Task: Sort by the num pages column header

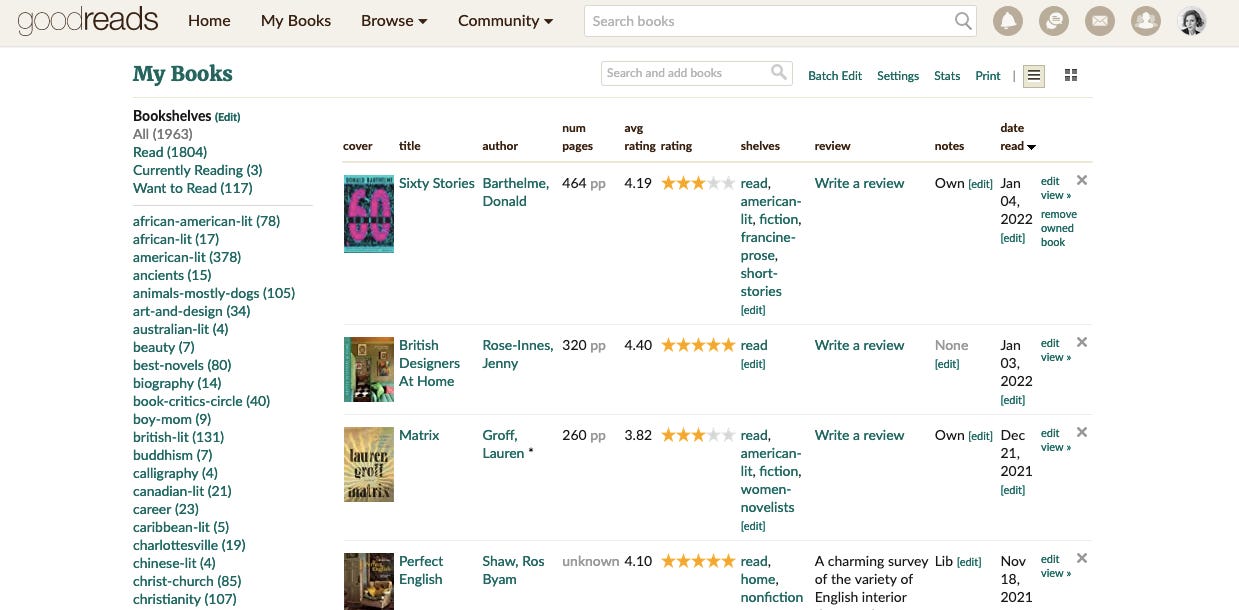Action: 577,137
